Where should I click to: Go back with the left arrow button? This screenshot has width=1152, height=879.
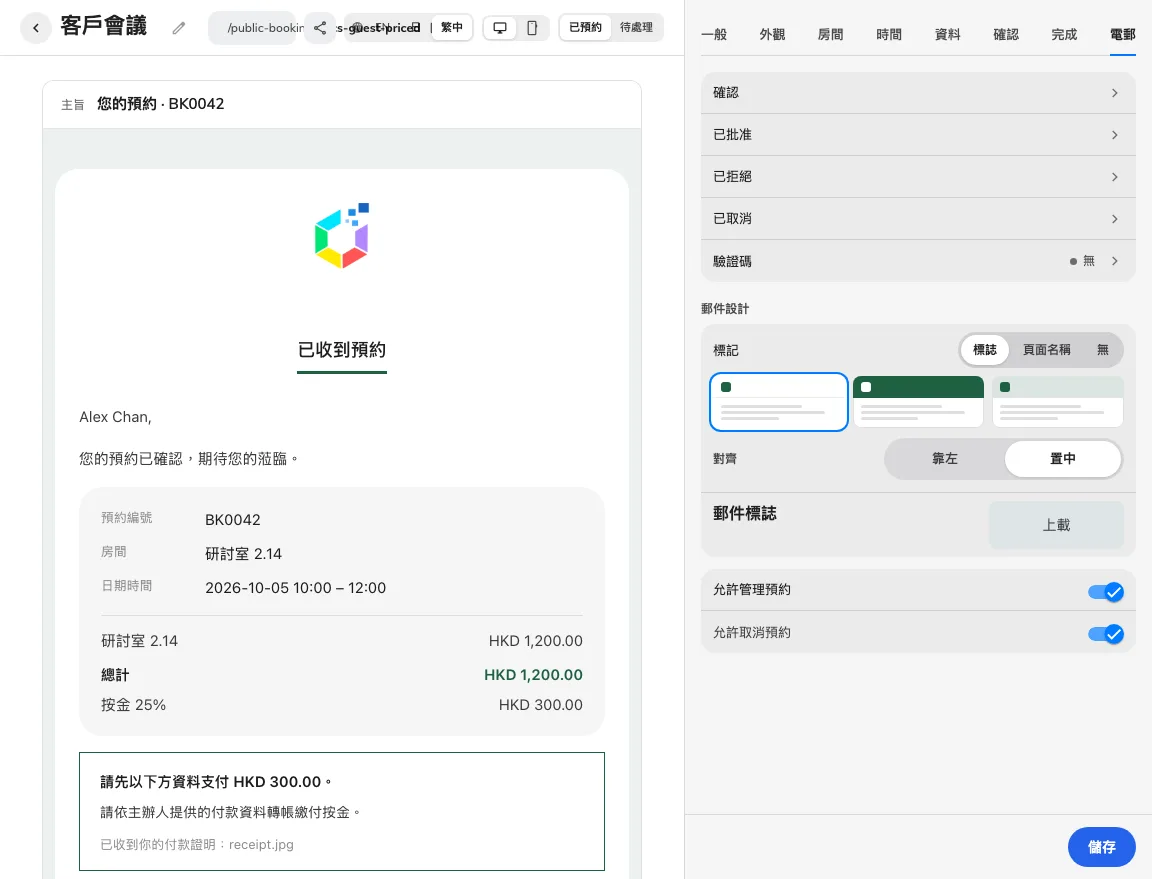point(35,28)
